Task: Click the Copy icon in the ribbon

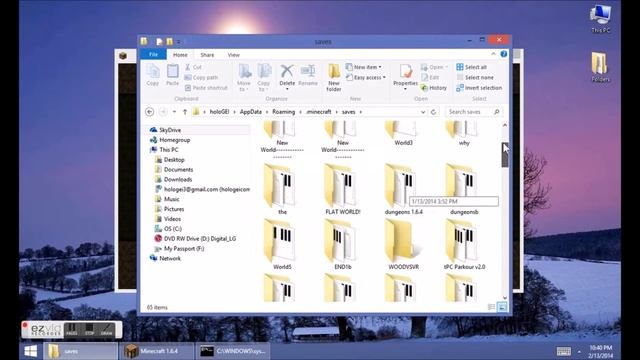Action: pyautogui.click(x=153, y=75)
